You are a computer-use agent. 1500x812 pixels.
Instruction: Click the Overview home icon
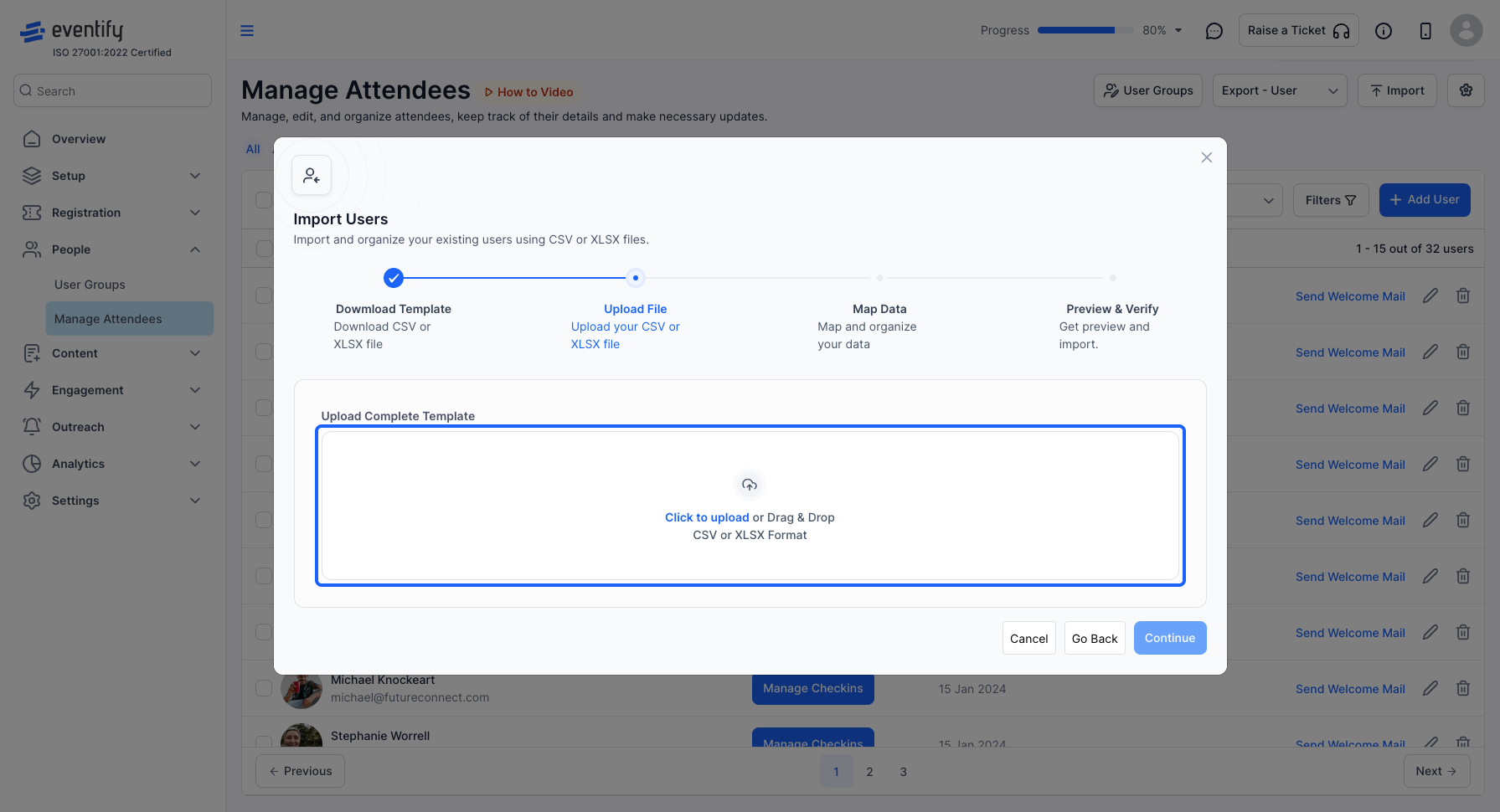32,139
